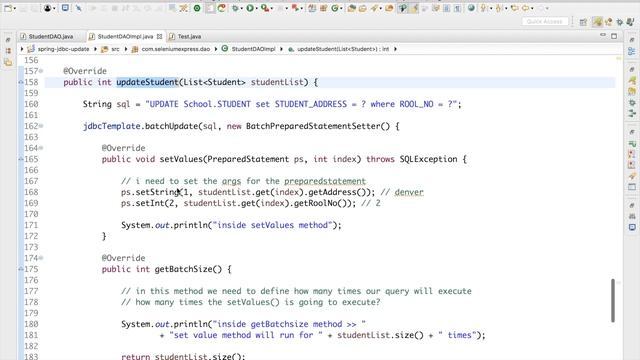Click in the Quick Access field

pyautogui.click(x=545, y=21)
